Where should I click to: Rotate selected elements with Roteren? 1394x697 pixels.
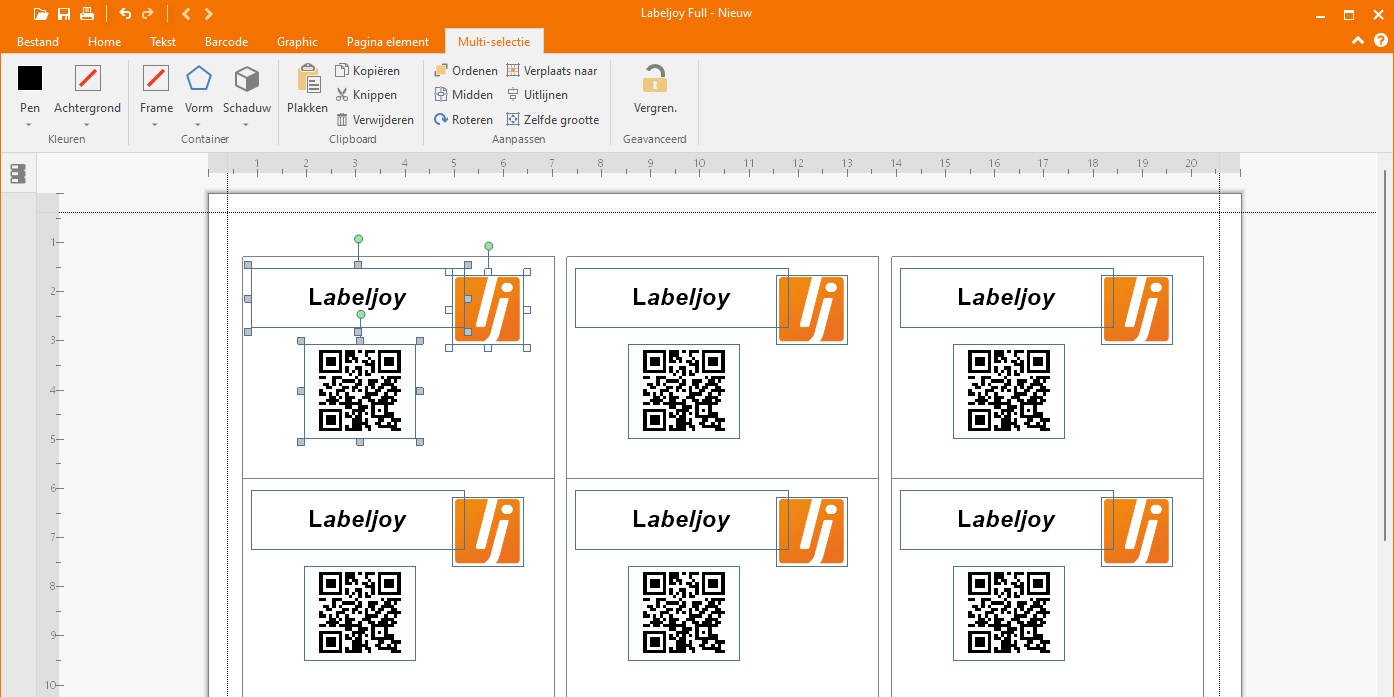click(464, 120)
